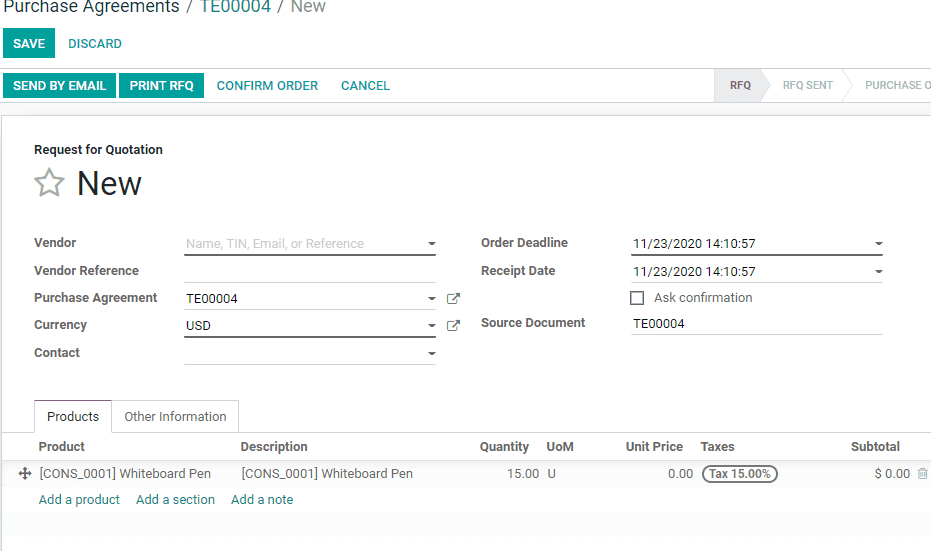This screenshot has width=931, height=551.
Task: Open the Order Deadline date picker arrow
Action: (x=878, y=243)
